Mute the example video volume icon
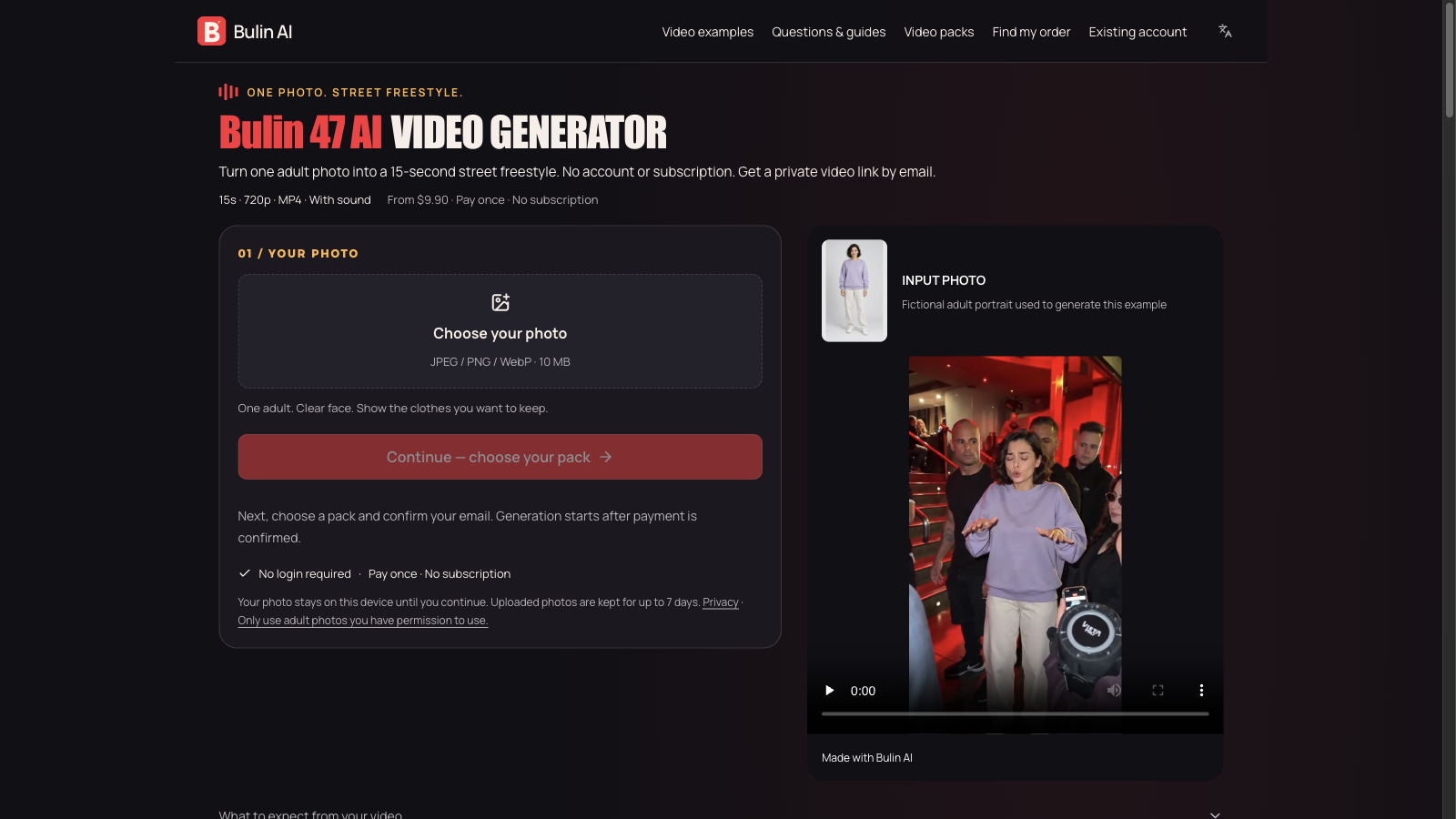Screen dimensions: 1456x819 click(1114, 691)
